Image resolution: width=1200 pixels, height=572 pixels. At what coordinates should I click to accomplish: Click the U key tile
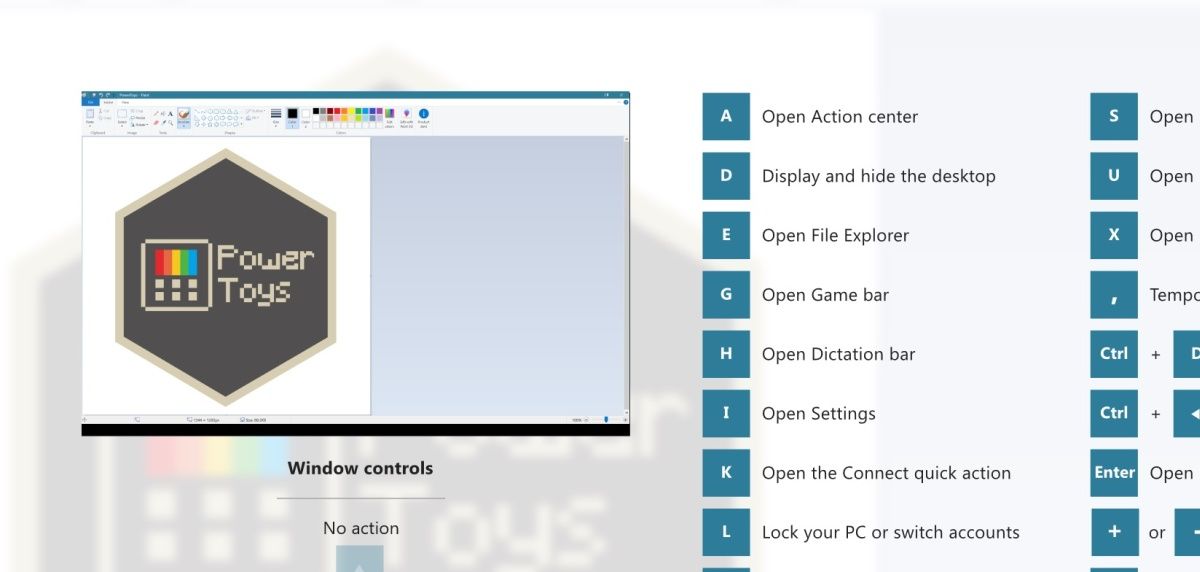click(x=1113, y=176)
